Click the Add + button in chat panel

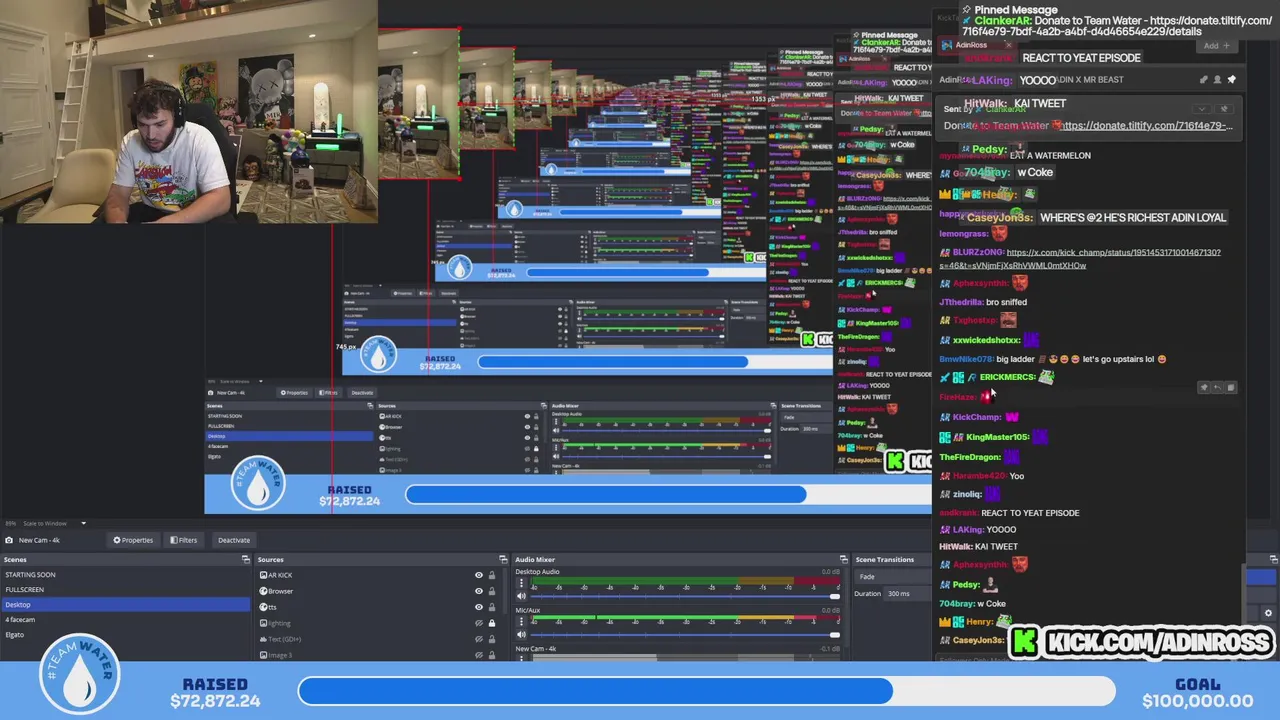pyautogui.click(x=1216, y=46)
